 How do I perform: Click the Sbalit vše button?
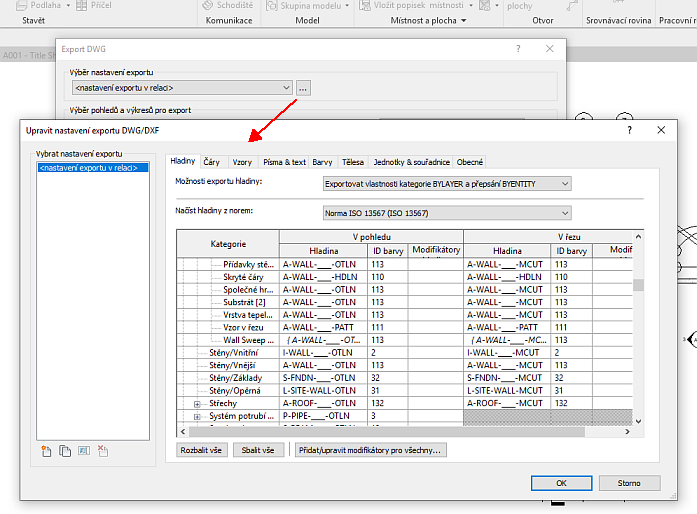(x=258, y=450)
